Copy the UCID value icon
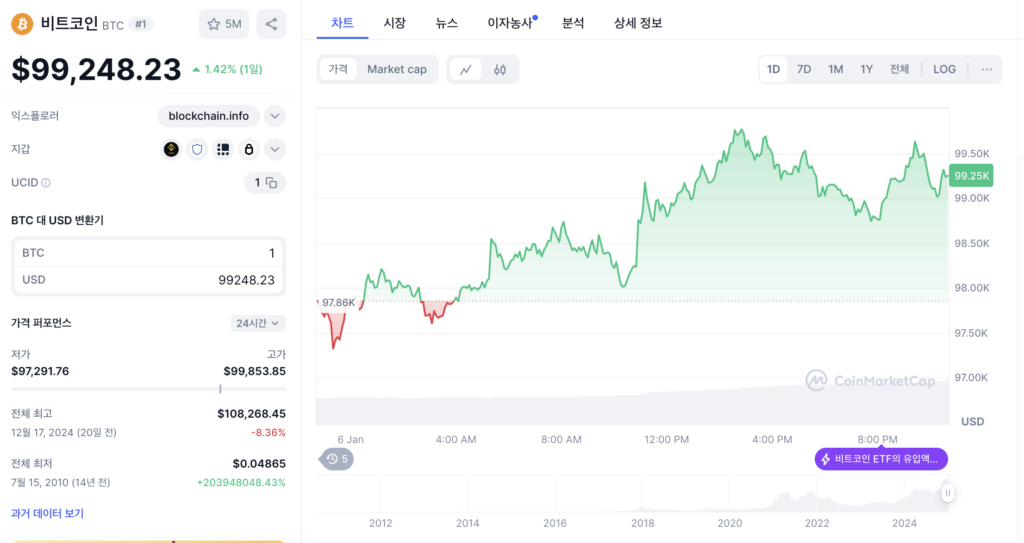Image resolution: width=1024 pixels, height=543 pixels. click(271, 183)
